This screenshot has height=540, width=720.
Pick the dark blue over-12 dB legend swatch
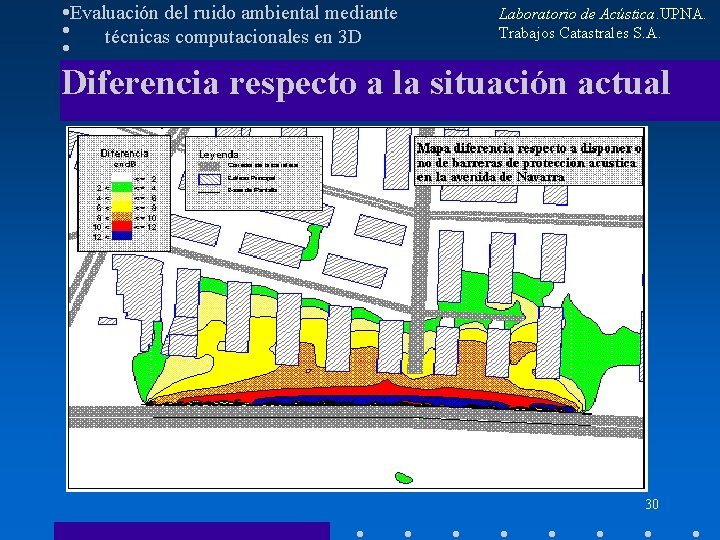pos(122,236)
